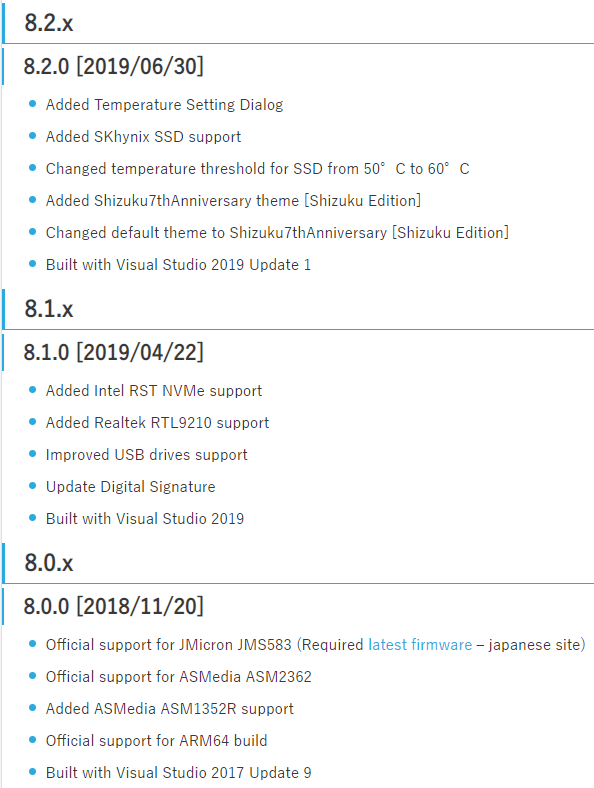The image size is (594, 788).
Task: Click 'Official support for ASMedia ASM2362' entry
Action: pyautogui.click(x=178, y=676)
